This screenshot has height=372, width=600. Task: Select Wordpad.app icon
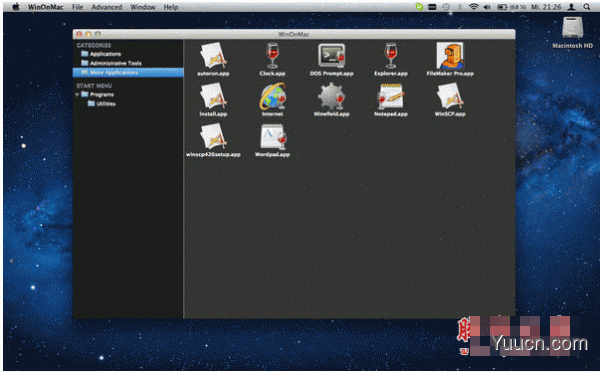coord(272,137)
